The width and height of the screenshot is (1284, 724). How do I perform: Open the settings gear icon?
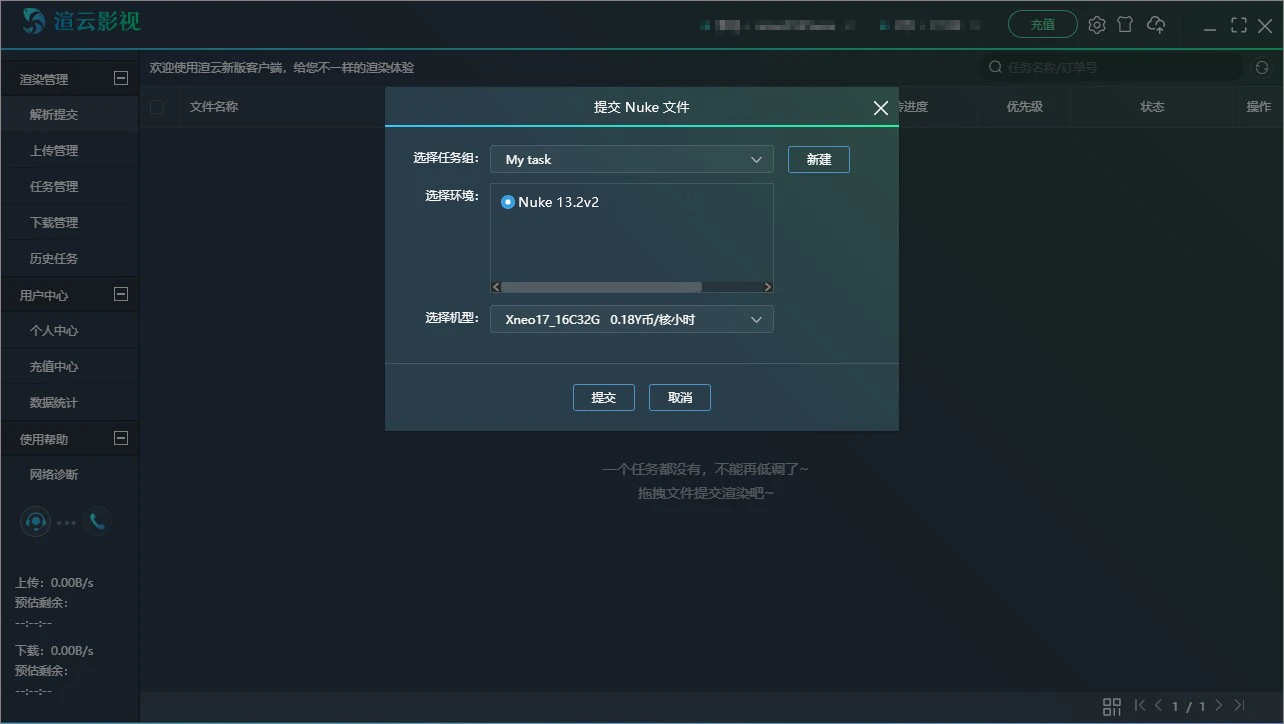tap(1097, 25)
